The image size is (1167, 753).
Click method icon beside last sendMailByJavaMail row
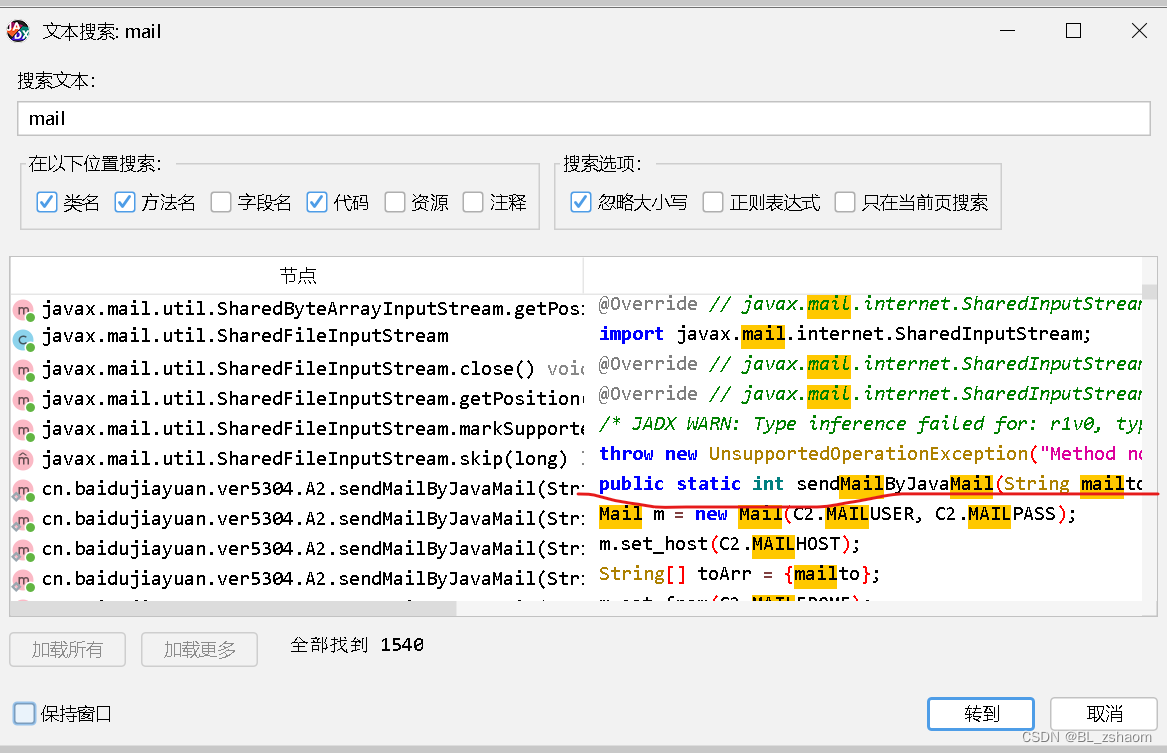tap(24, 580)
